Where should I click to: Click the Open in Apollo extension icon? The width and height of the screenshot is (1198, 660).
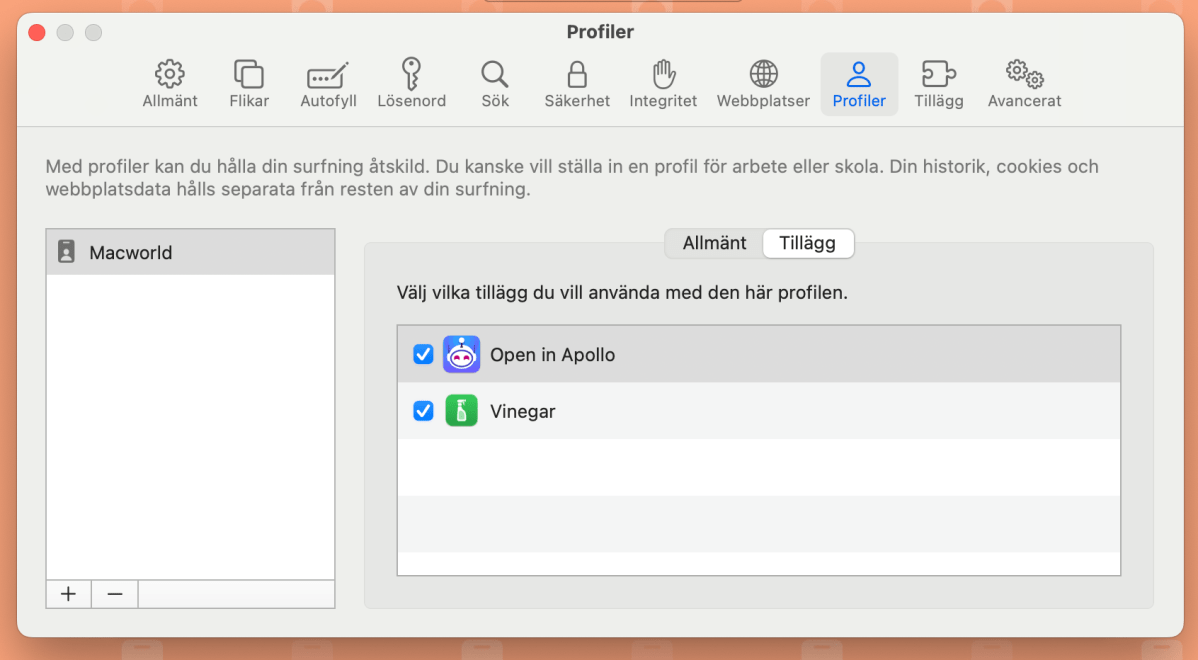pos(461,354)
